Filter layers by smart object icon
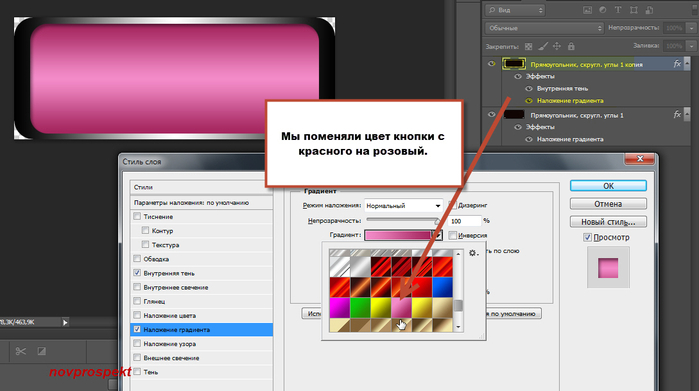The image size is (699, 391). coord(649,10)
